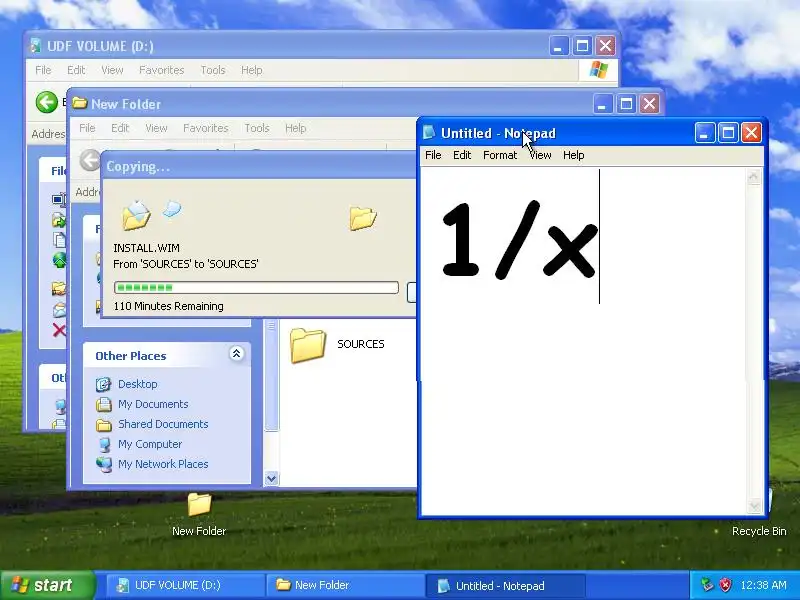Minimize the Notepad window
This screenshot has height=600, width=800.
[x=705, y=133]
